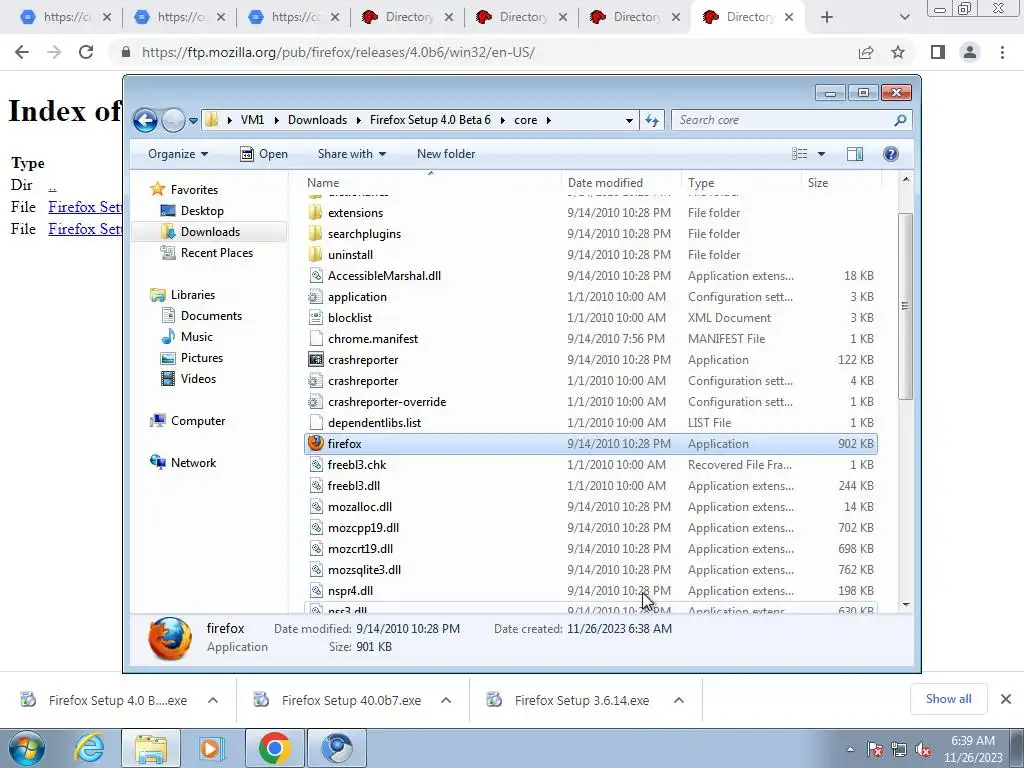Image resolution: width=1024 pixels, height=768 pixels.
Task: Click the Open button in toolbar
Action: [x=264, y=154]
